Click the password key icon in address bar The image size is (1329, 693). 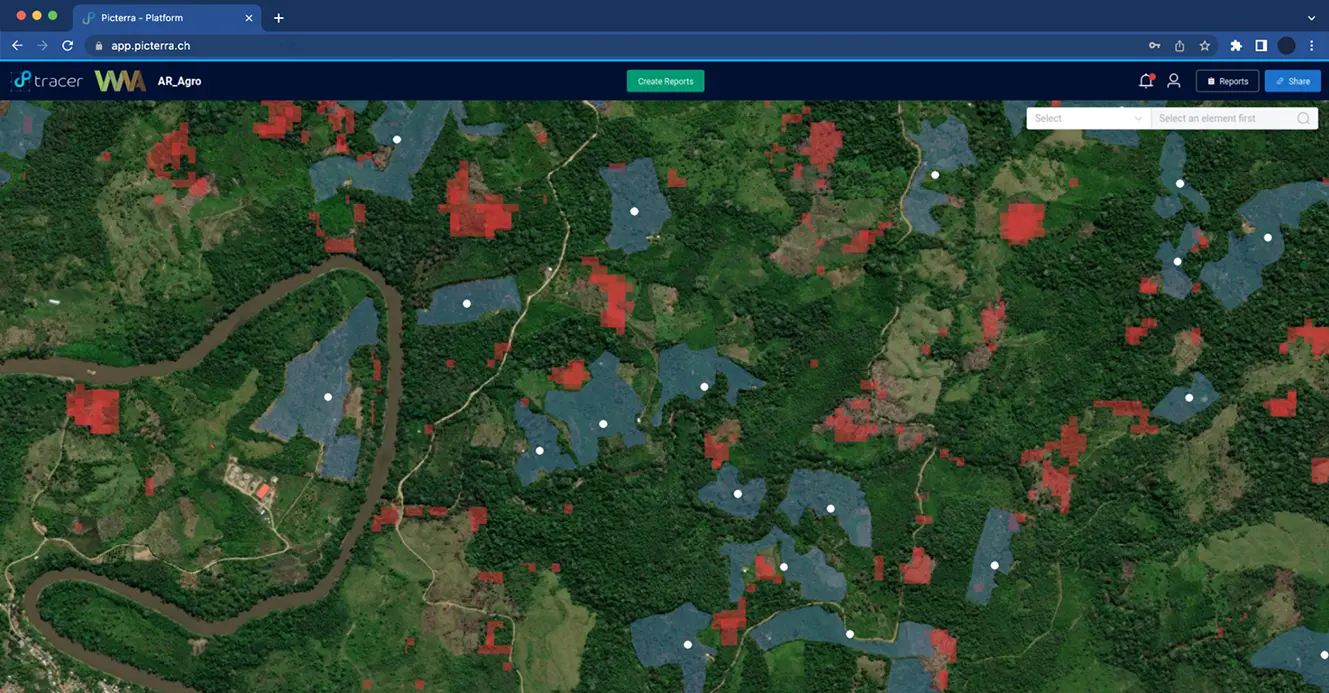coord(1154,46)
